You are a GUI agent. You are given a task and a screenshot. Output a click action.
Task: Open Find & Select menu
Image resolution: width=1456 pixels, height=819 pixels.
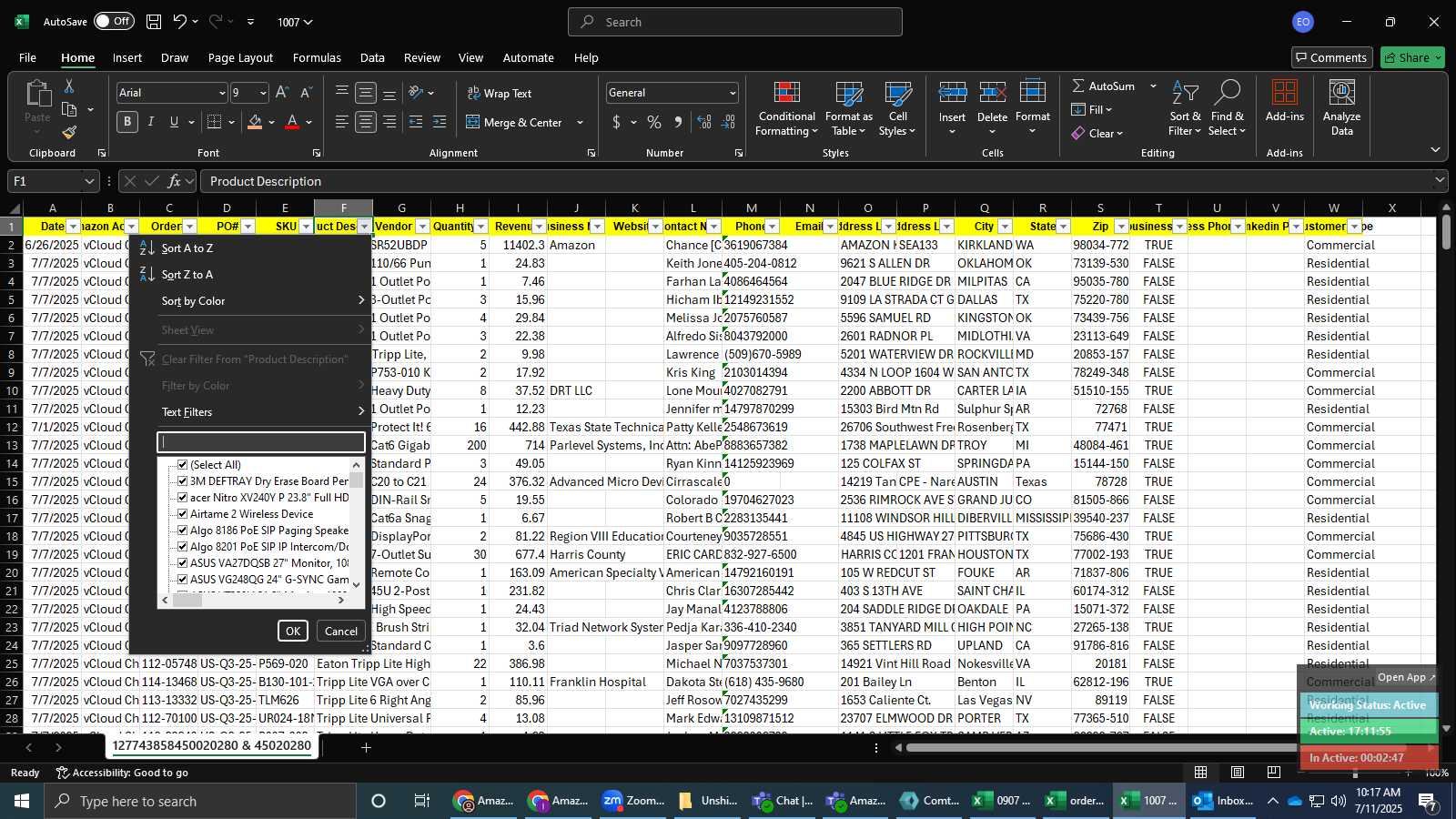point(1227,109)
